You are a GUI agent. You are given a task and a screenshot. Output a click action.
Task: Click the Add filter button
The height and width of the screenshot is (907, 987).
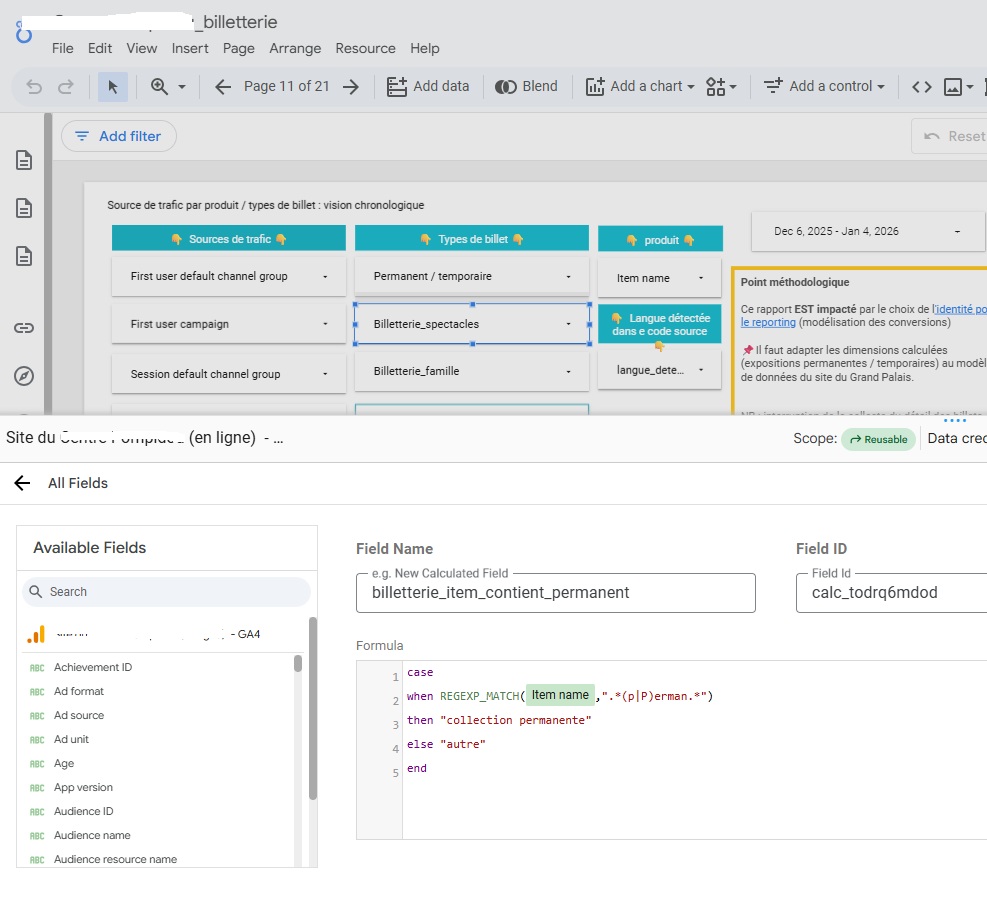pyautogui.click(x=118, y=137)
